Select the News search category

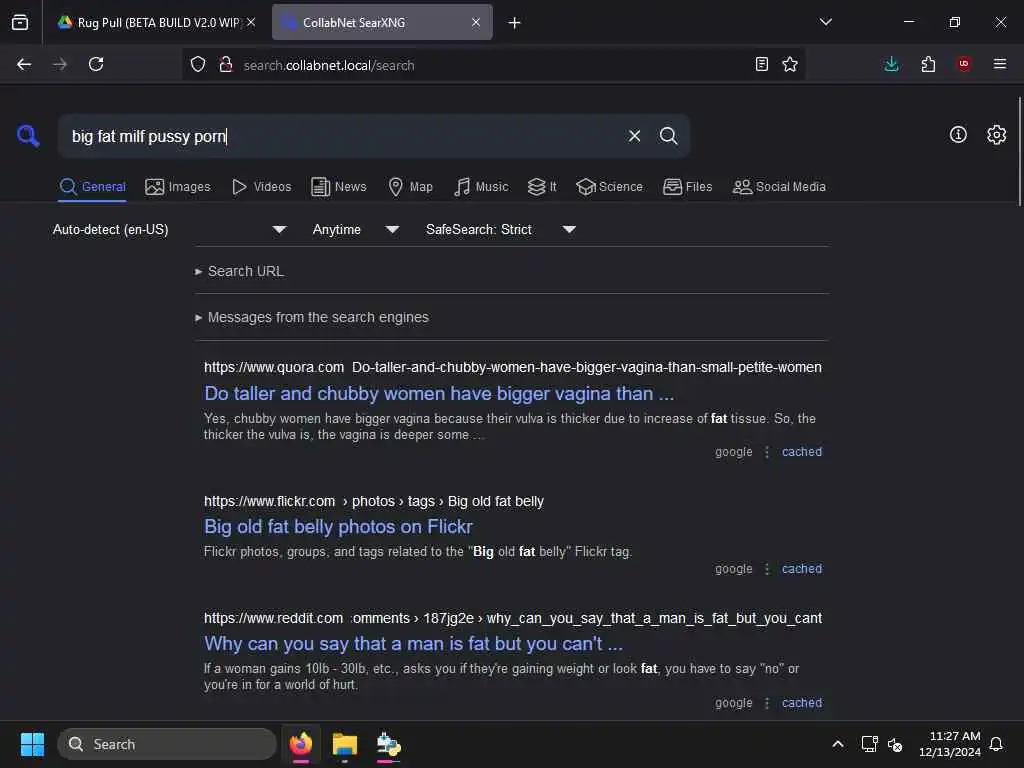(339, 187)
